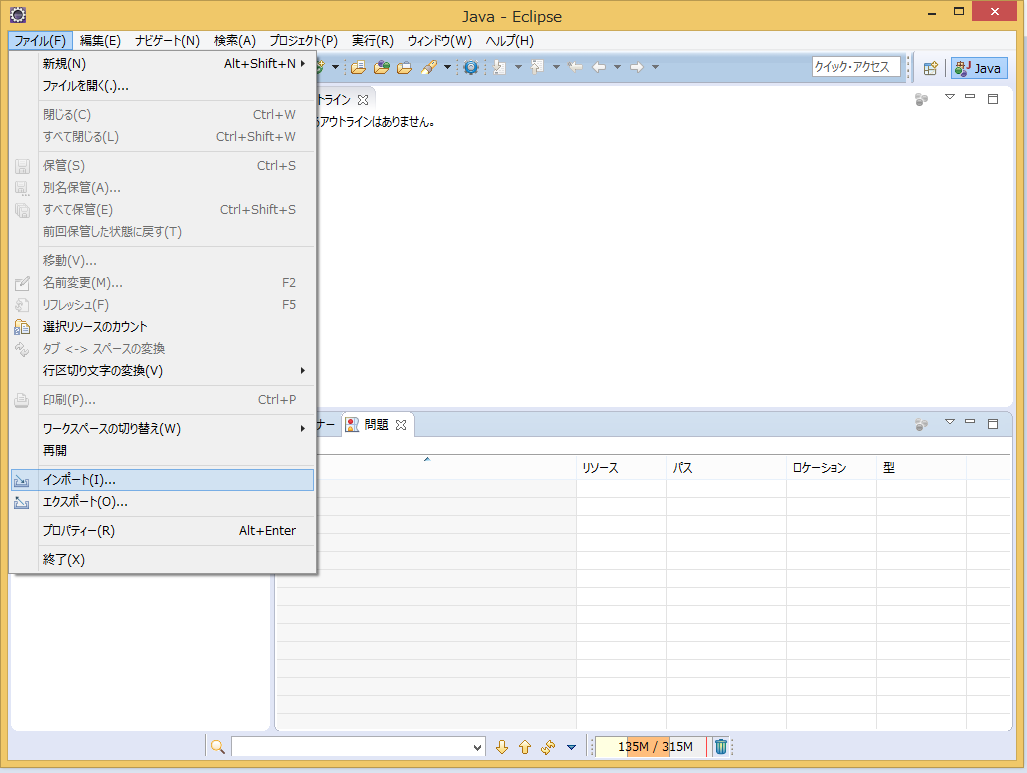Screen dimensions: 1027x773
Task: Maximize the Outline view panel
Action: click(x=993, y=99)
